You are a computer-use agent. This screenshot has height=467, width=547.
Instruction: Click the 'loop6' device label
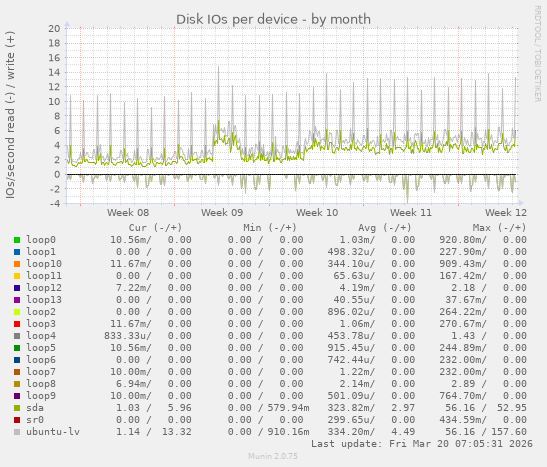pyautogui.click(x=41, y=360)
